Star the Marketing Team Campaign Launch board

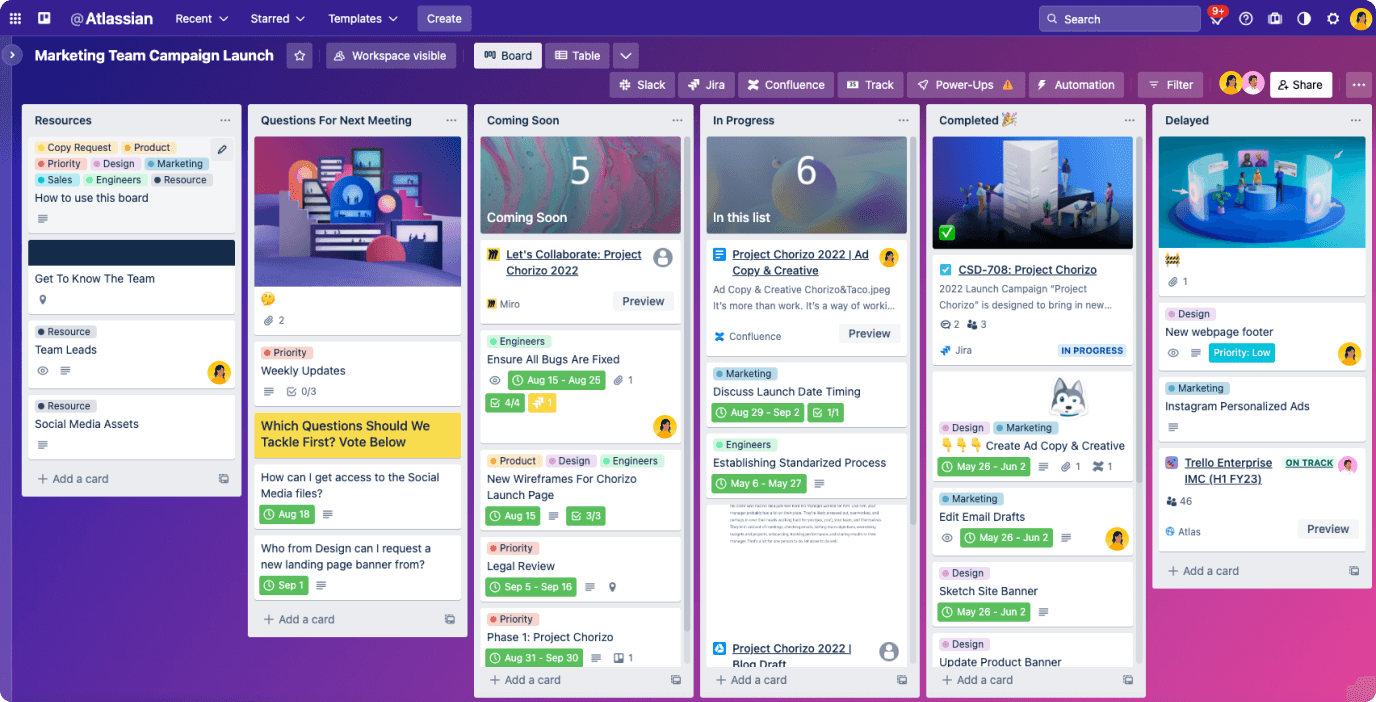click(x=299, y=56)
